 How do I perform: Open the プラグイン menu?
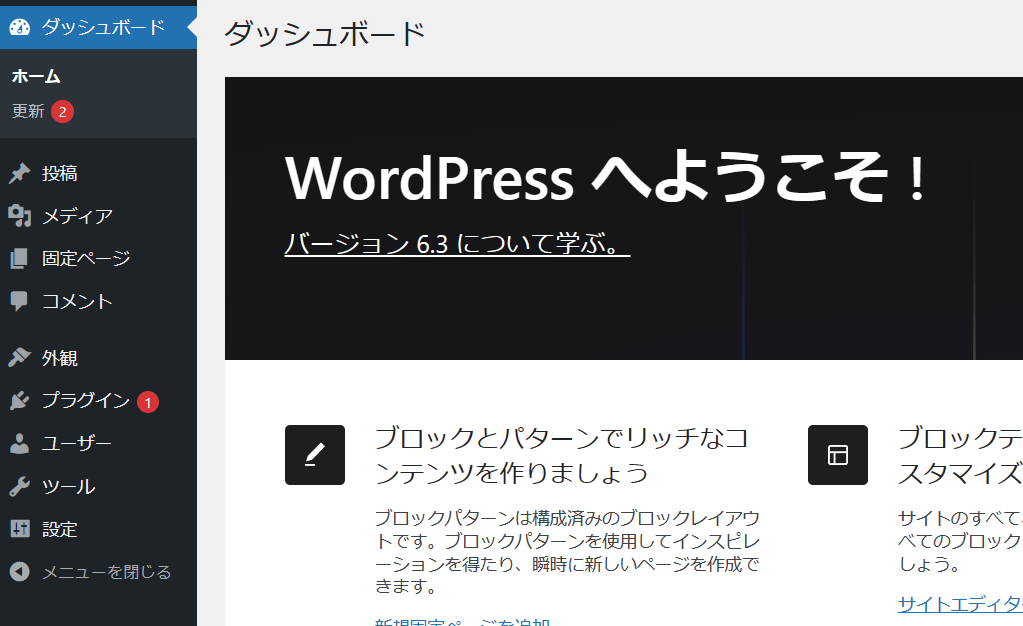pos(99,400)
